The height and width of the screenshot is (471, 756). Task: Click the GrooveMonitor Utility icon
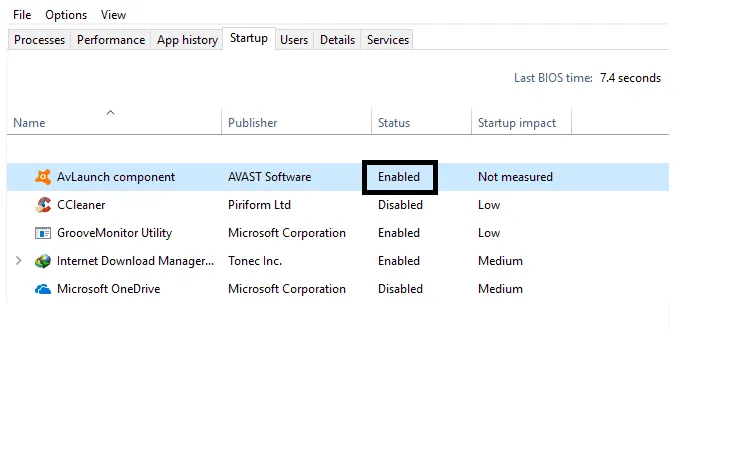pos(43,233)
